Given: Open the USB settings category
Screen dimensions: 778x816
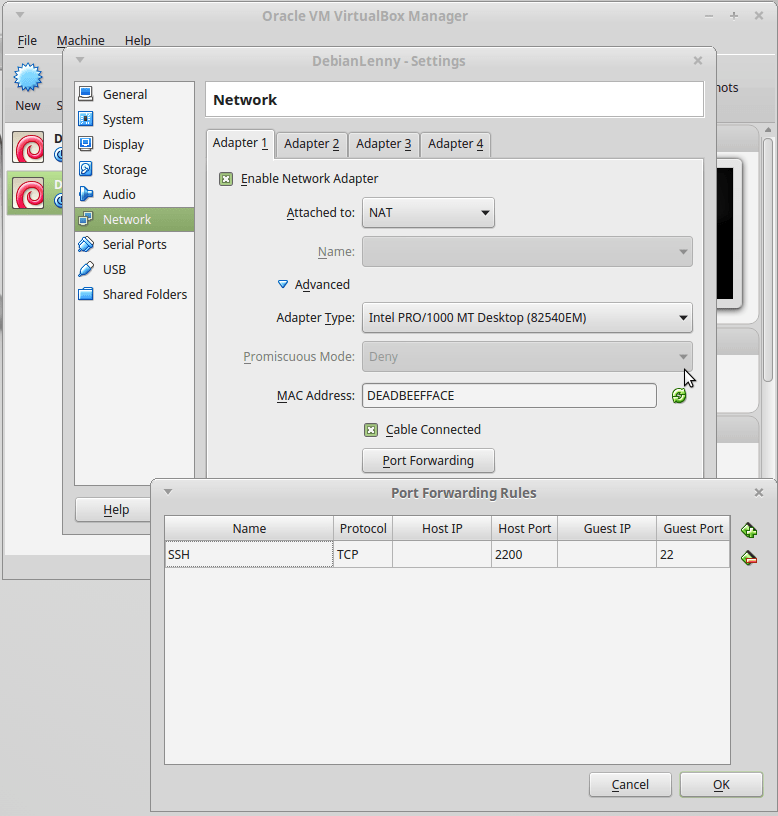Looking at the screenshot, I should coord(134,269).
